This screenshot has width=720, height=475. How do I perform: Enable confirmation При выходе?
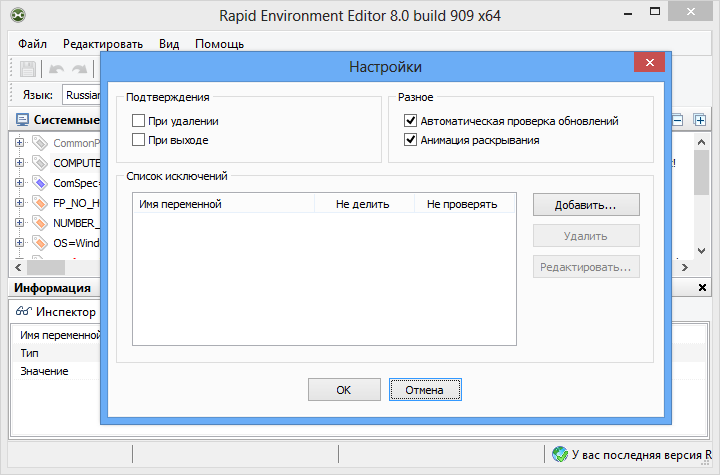point(138,140)
